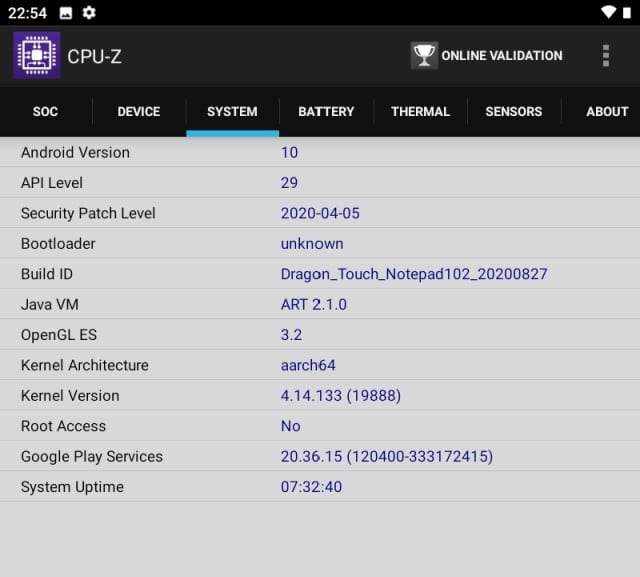Tap the trophy icon for validation
The image size is (640, 577).
click(424, 55)
